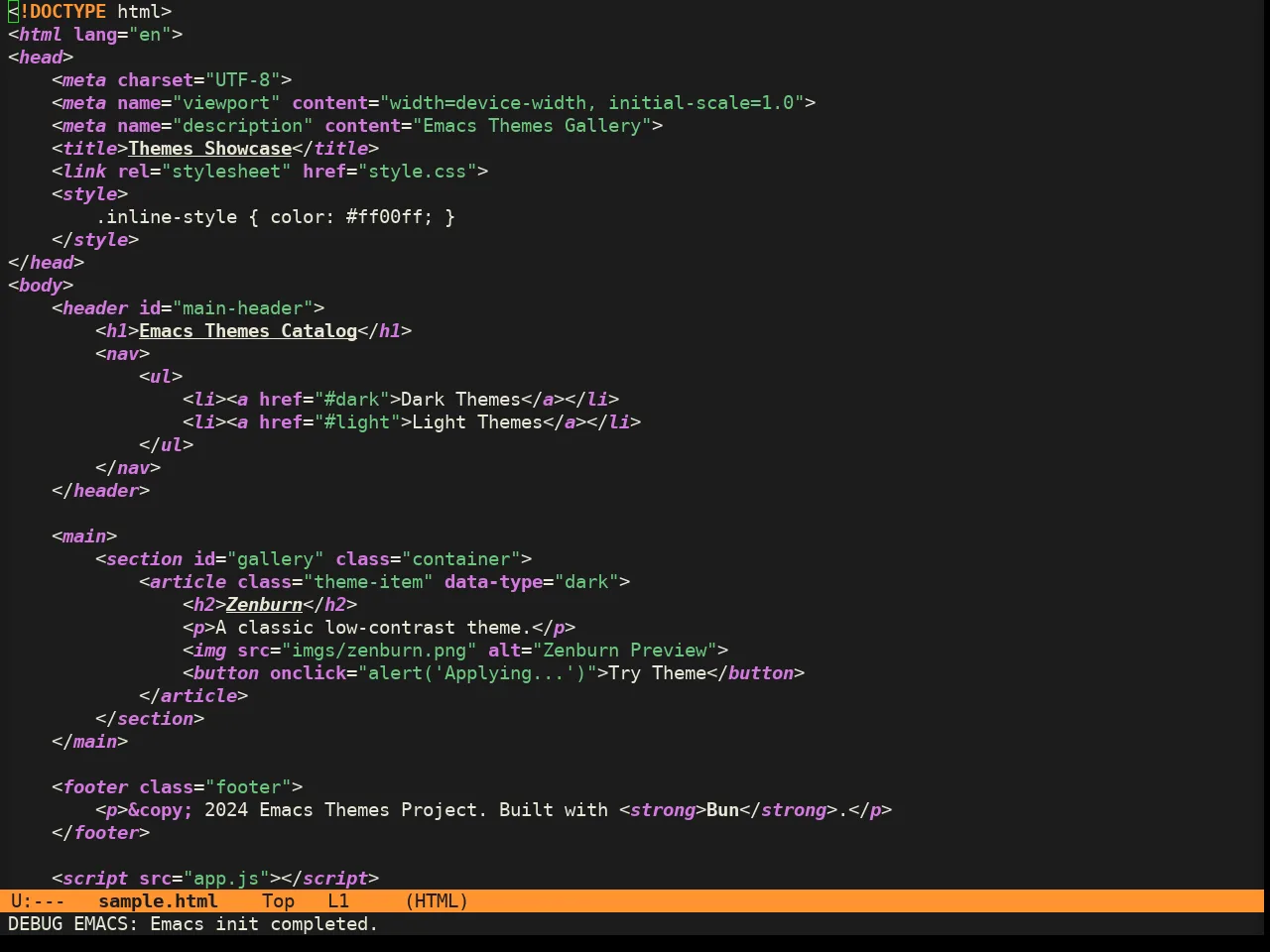Click the "UTF-8" charset value

tap(243, 80)
